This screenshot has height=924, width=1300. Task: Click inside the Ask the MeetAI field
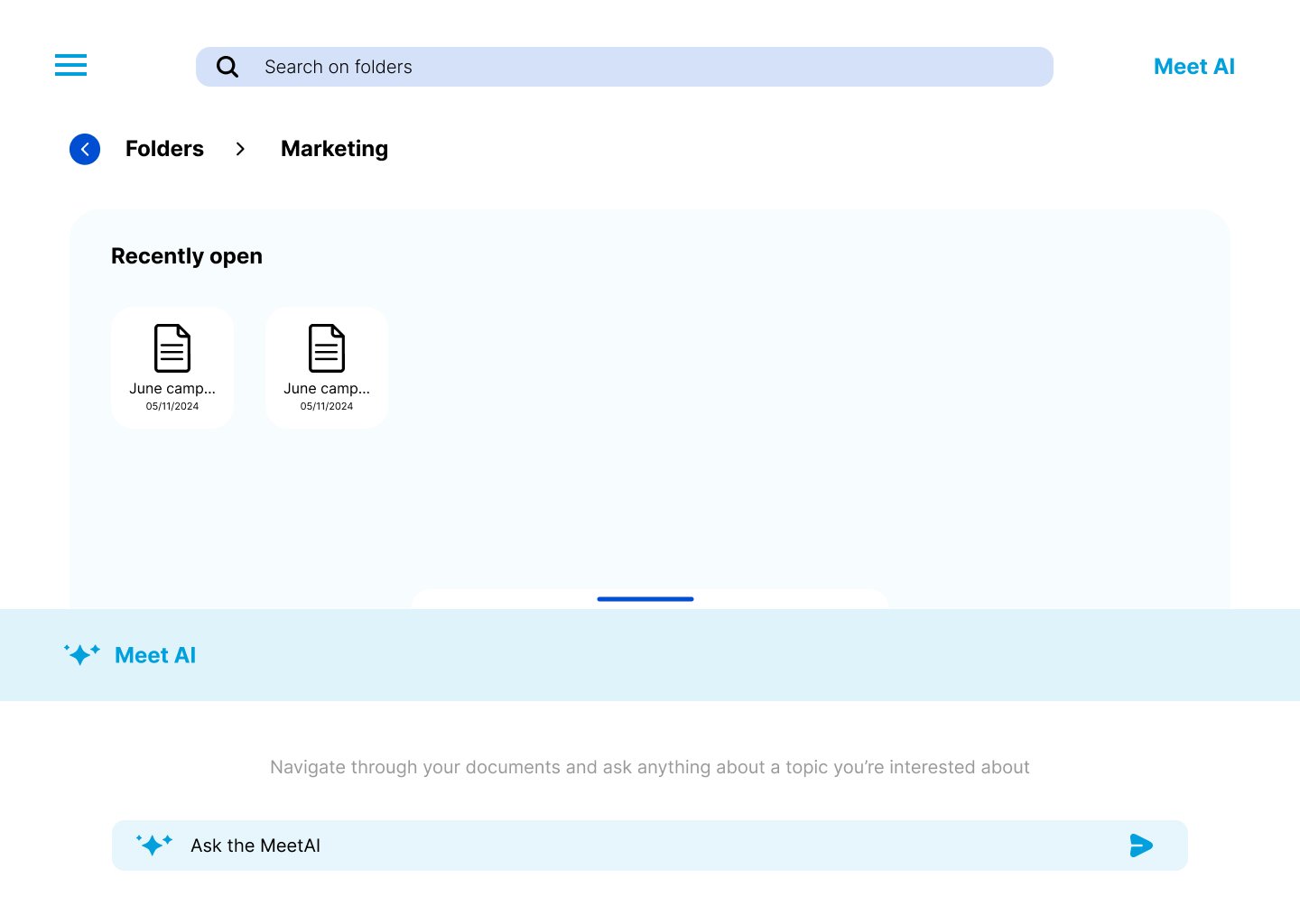click(649, 845)
